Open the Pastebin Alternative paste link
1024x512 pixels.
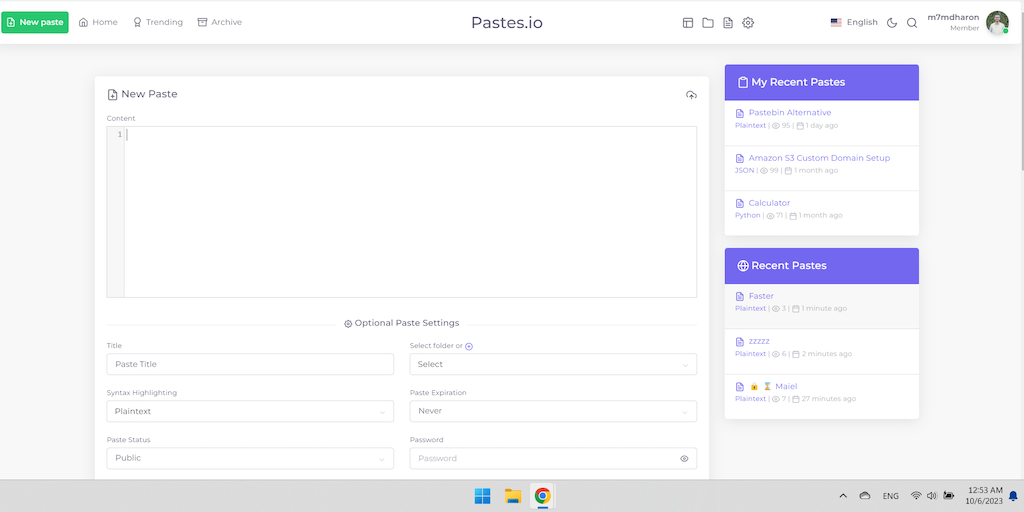[789, 113]
